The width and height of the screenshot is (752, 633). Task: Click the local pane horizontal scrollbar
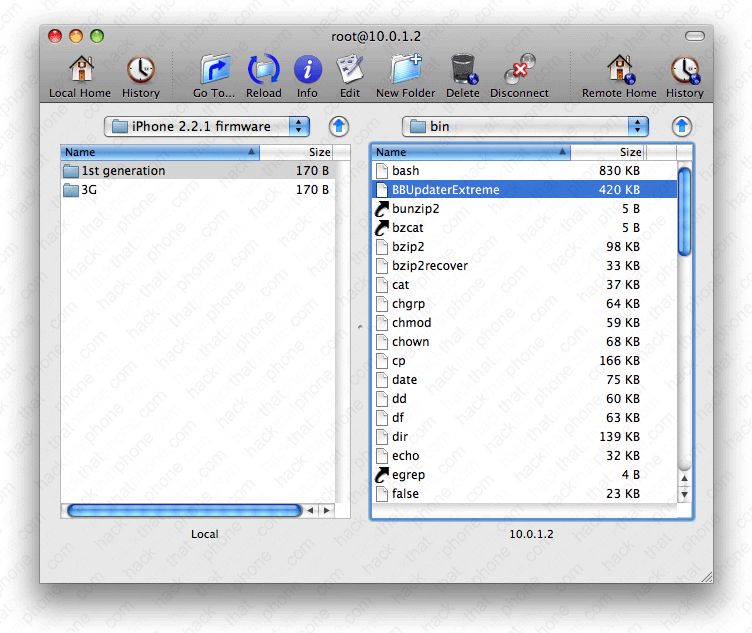point(184,510)
